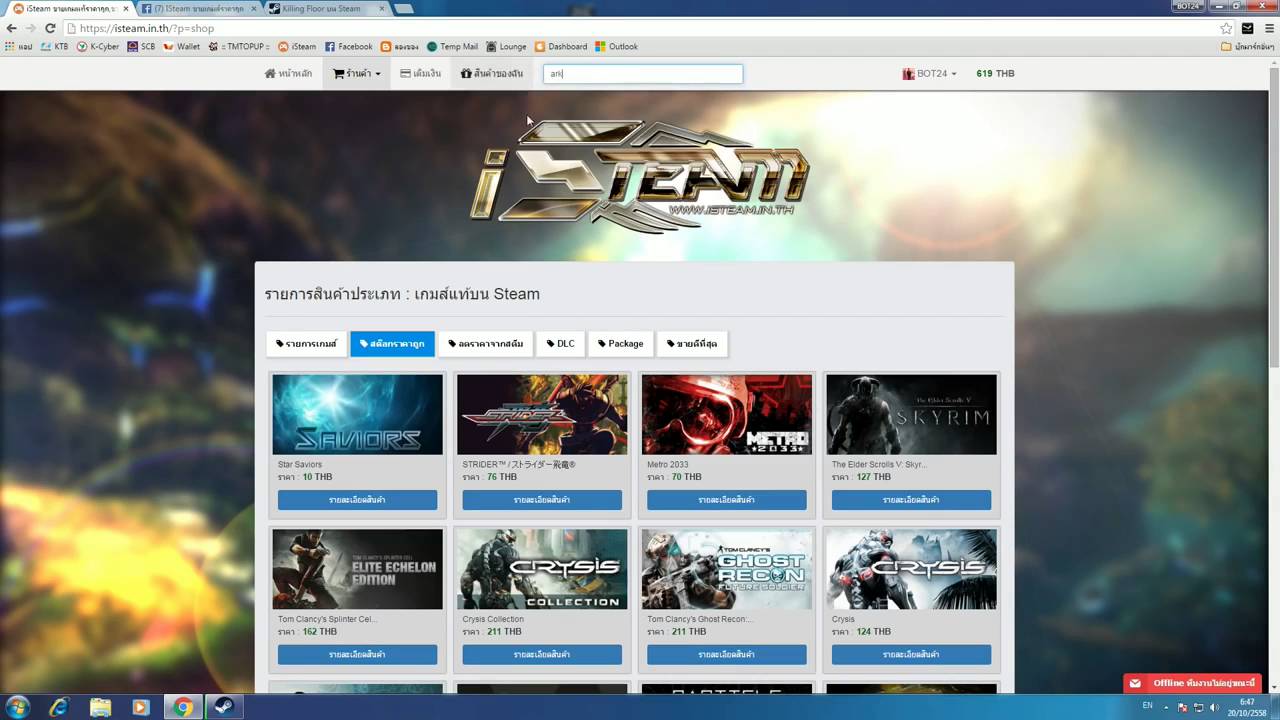Open the bookmarks folder at far right

pos(1247,46)
